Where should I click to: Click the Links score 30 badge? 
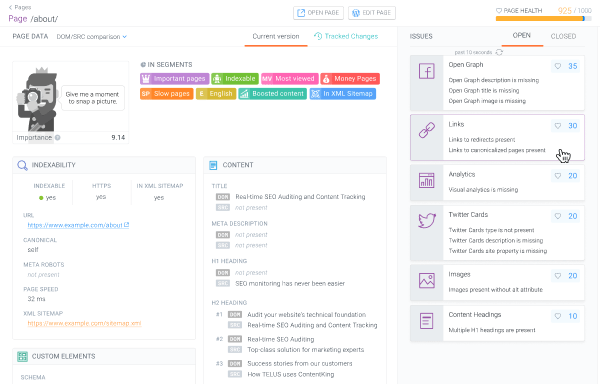pyautogui.click(x=567, y=126)
